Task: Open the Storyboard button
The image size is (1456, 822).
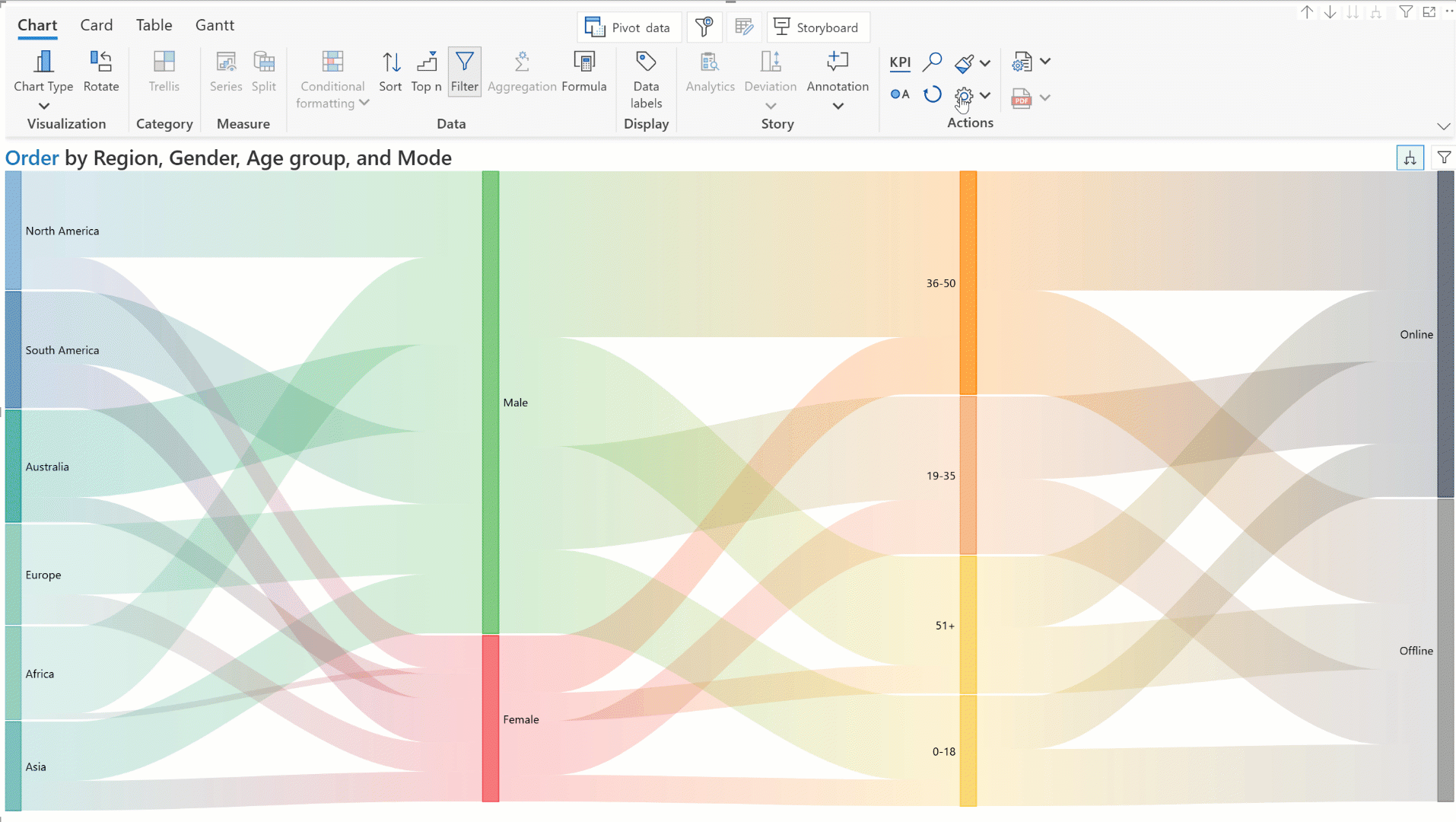Action: [817, 27]
